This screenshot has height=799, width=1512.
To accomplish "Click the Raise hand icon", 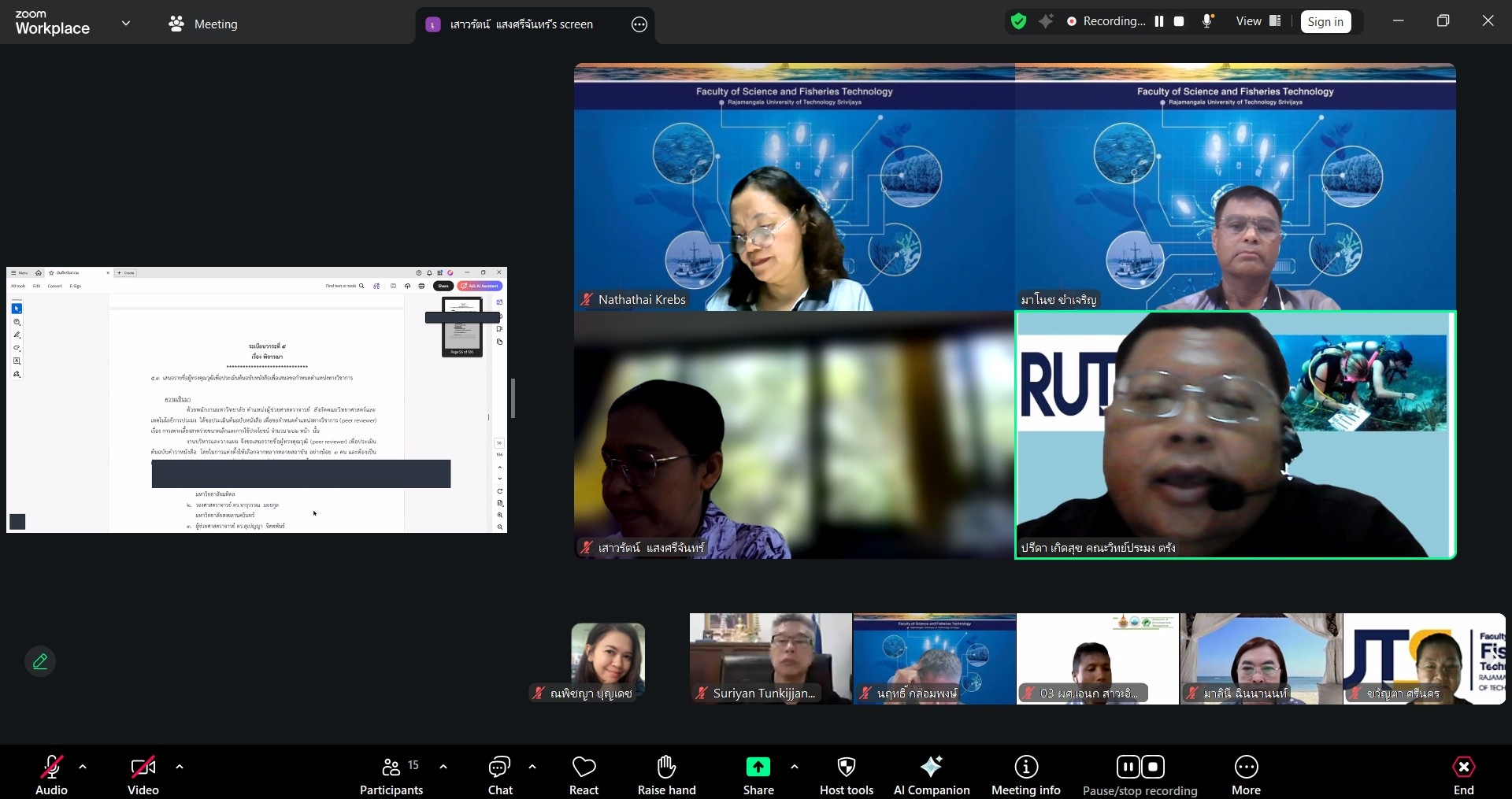I will 666,775.
